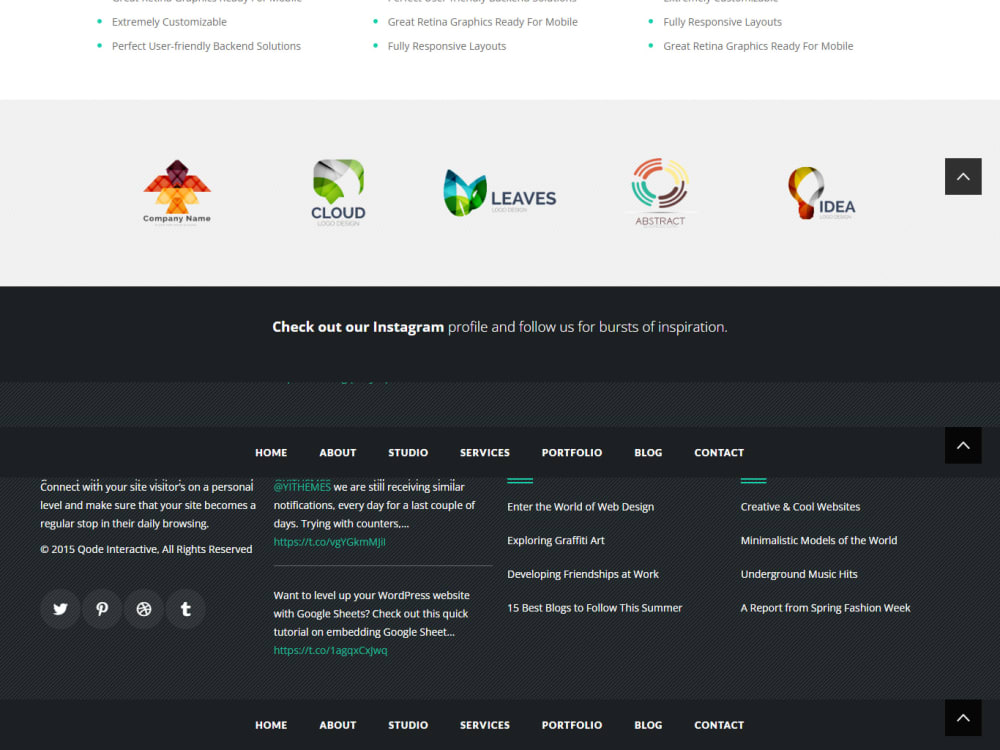This screenshot has width=1000, height=750.
Task: Click the 'Creative & Cool Websites' link
Action: tap(800, 506)
